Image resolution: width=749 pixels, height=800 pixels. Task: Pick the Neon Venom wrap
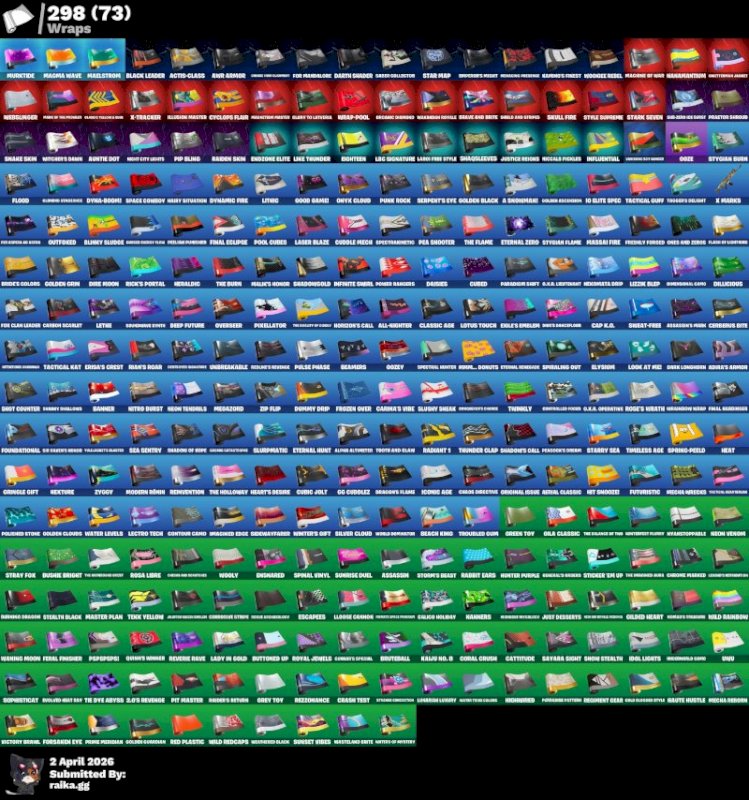(727, 519)
